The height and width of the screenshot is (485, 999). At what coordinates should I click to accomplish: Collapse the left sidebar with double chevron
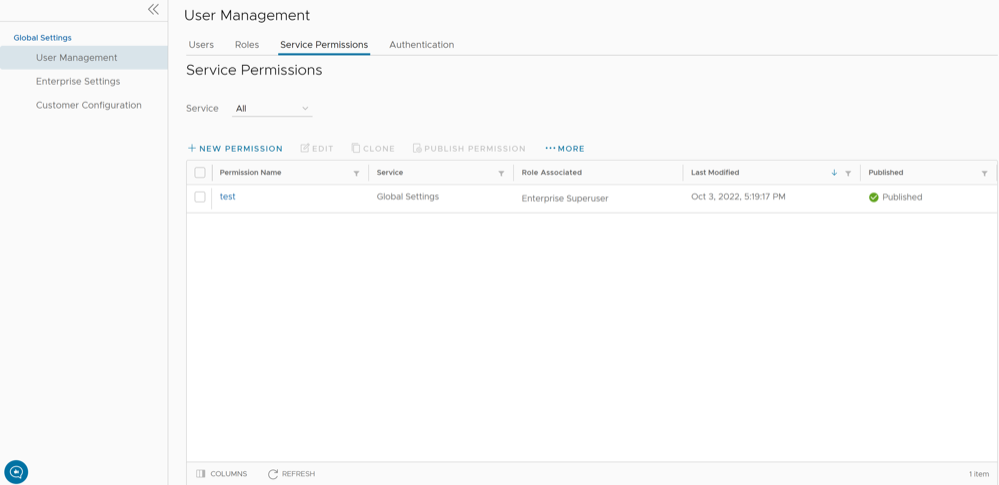(153, 9)
